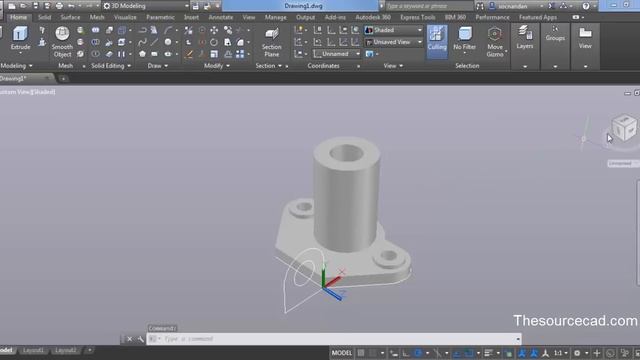Toggle annotation visibility in status bar

click(x=522, y=353)
